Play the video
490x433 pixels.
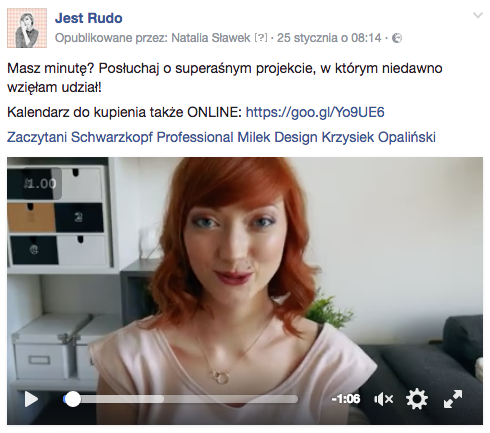tap(31, 399)
